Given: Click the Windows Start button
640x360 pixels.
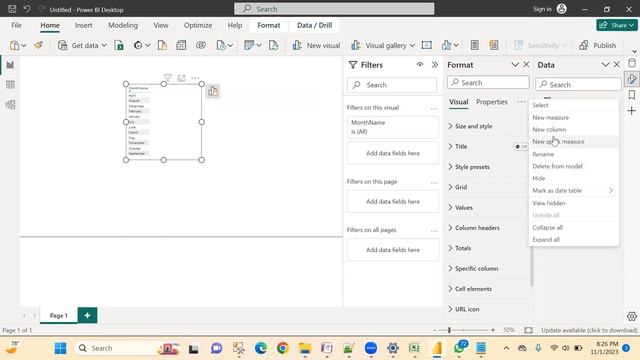Looking at the screenshot, I should pos(60,348).
